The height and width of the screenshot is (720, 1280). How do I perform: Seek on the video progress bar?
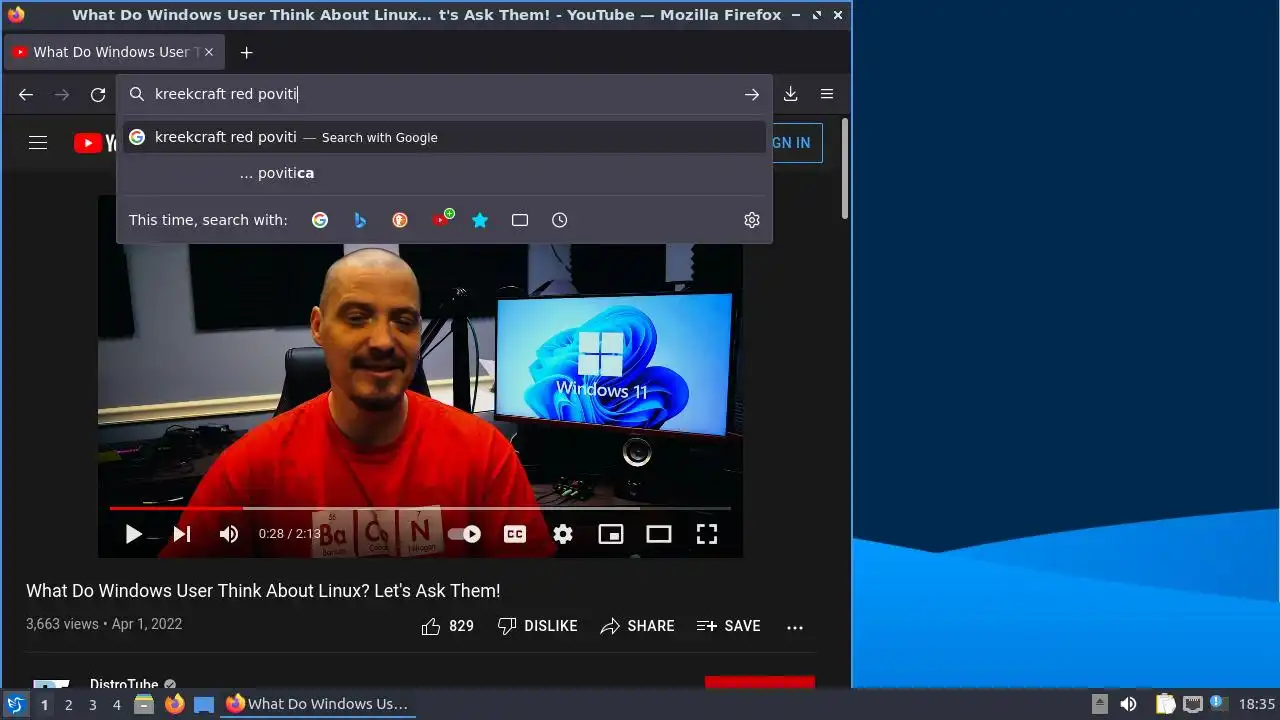click(x=420, y=508)
